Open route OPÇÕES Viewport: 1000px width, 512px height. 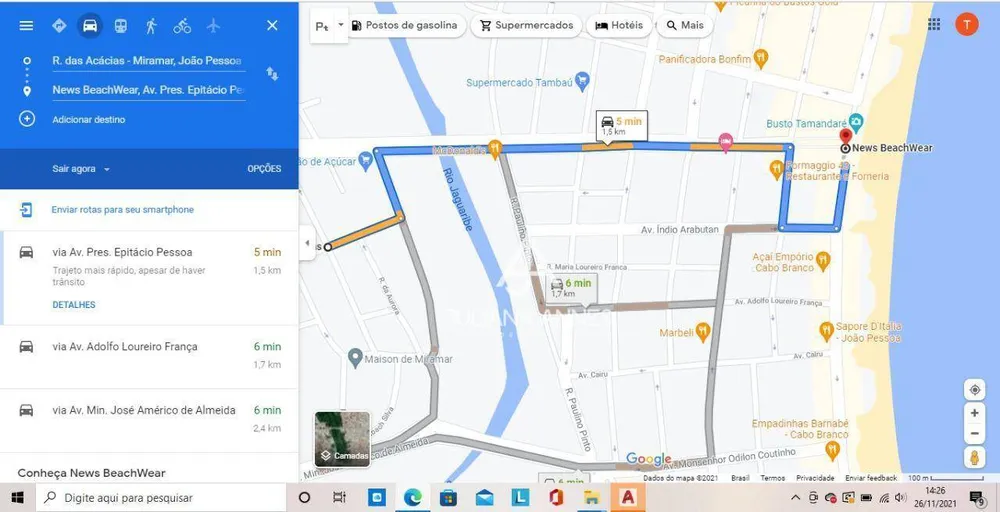(x=264, y=169)
